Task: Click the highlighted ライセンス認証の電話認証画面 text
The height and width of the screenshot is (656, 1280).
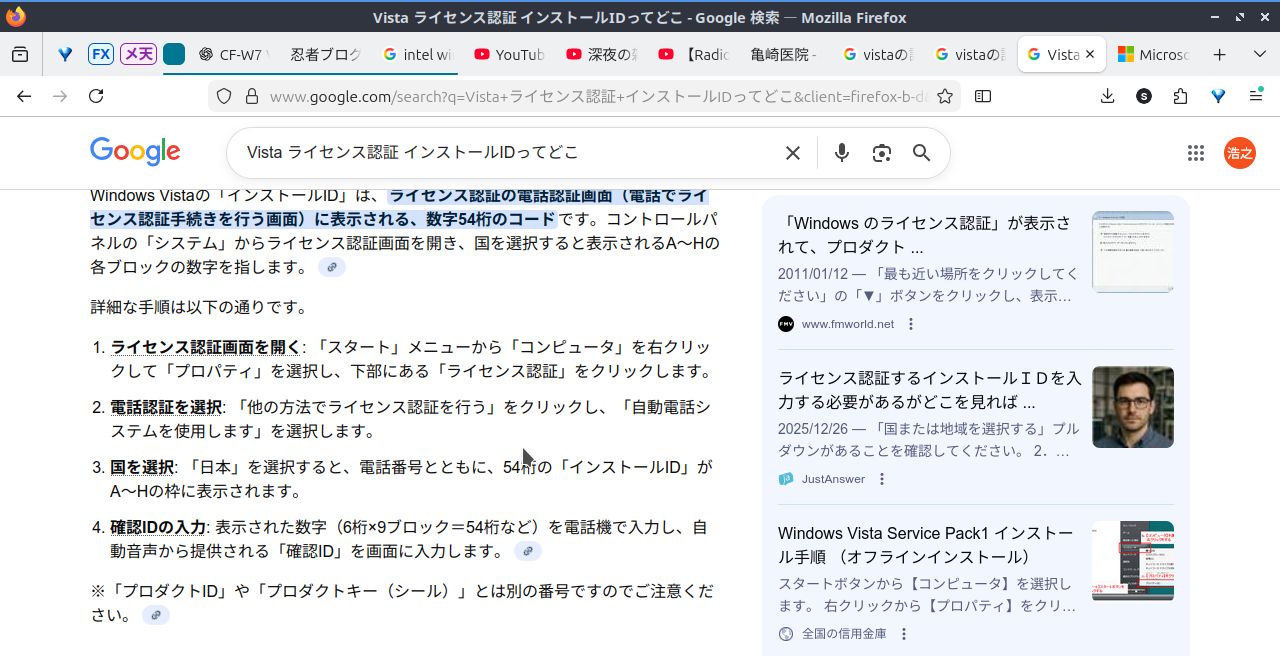Action: tap(399, 207)
